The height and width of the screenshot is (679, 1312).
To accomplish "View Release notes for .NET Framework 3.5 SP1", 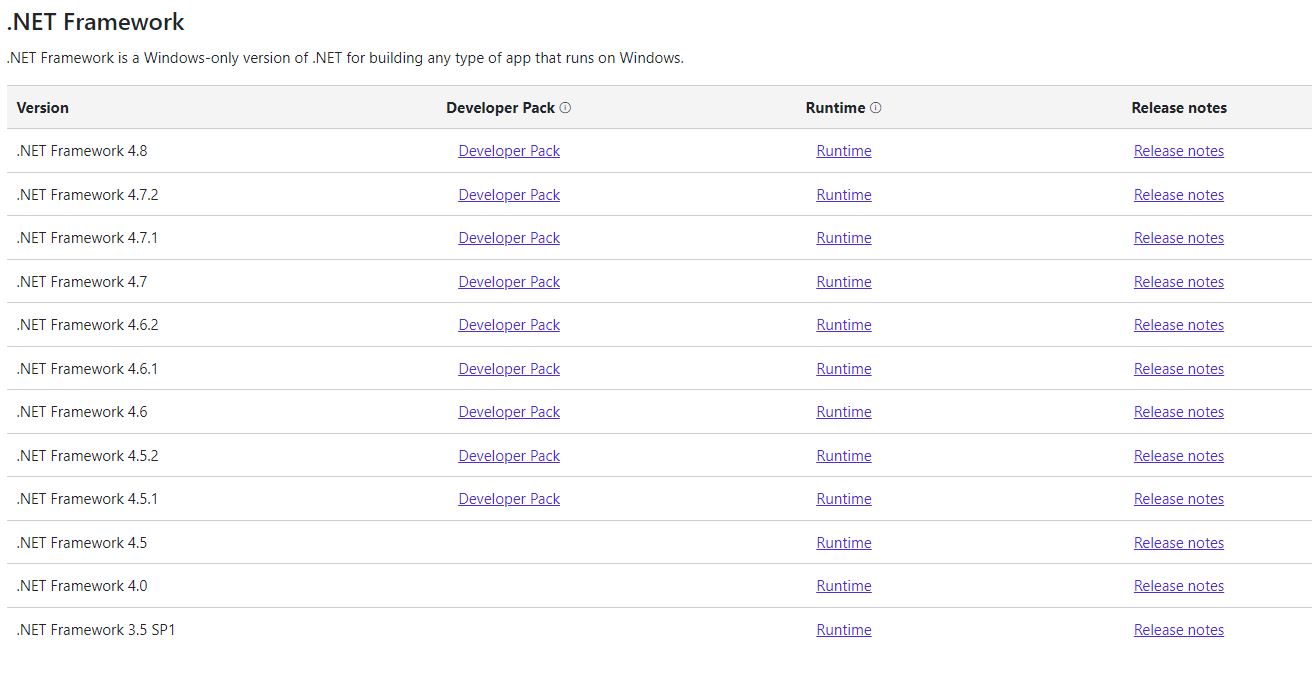I will [1179, 630].
